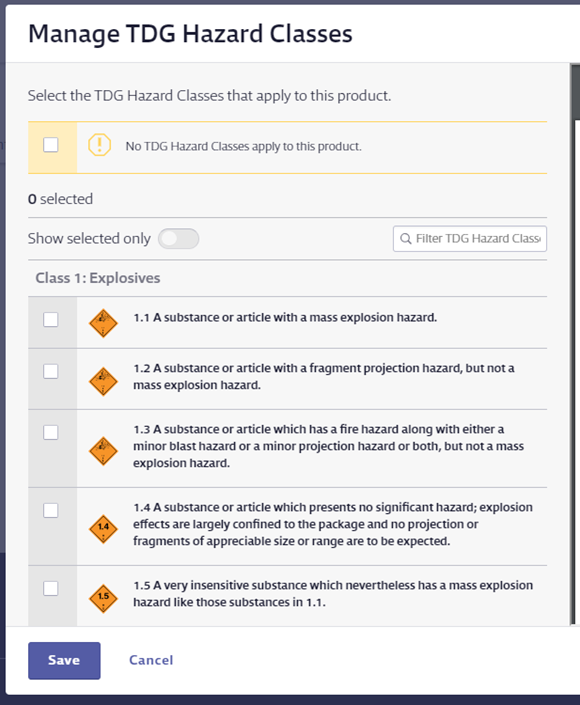Click the 1.3 fire hazard explosive placard icon
580x705 pixels.
pos(103,451)
